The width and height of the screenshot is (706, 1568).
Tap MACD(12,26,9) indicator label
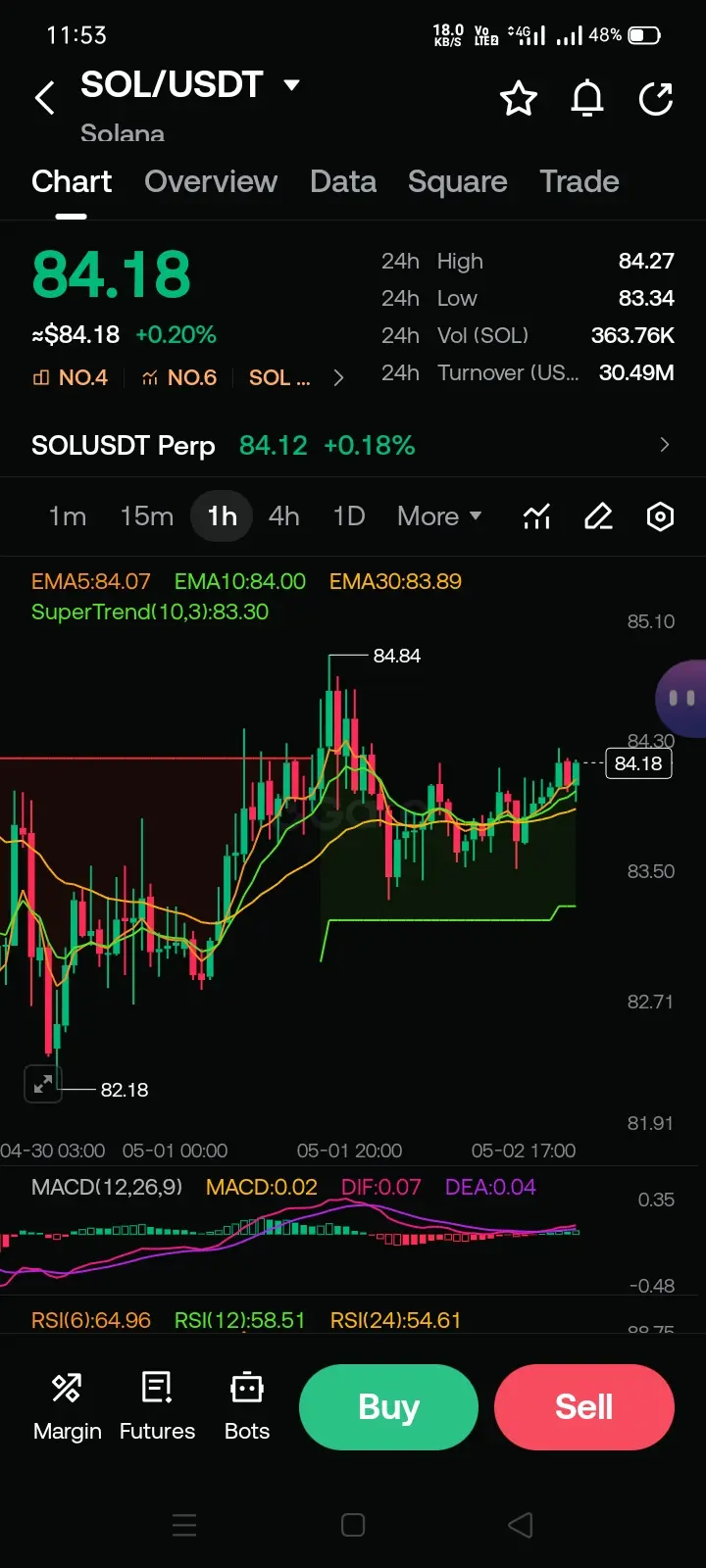coord(107,1187)
